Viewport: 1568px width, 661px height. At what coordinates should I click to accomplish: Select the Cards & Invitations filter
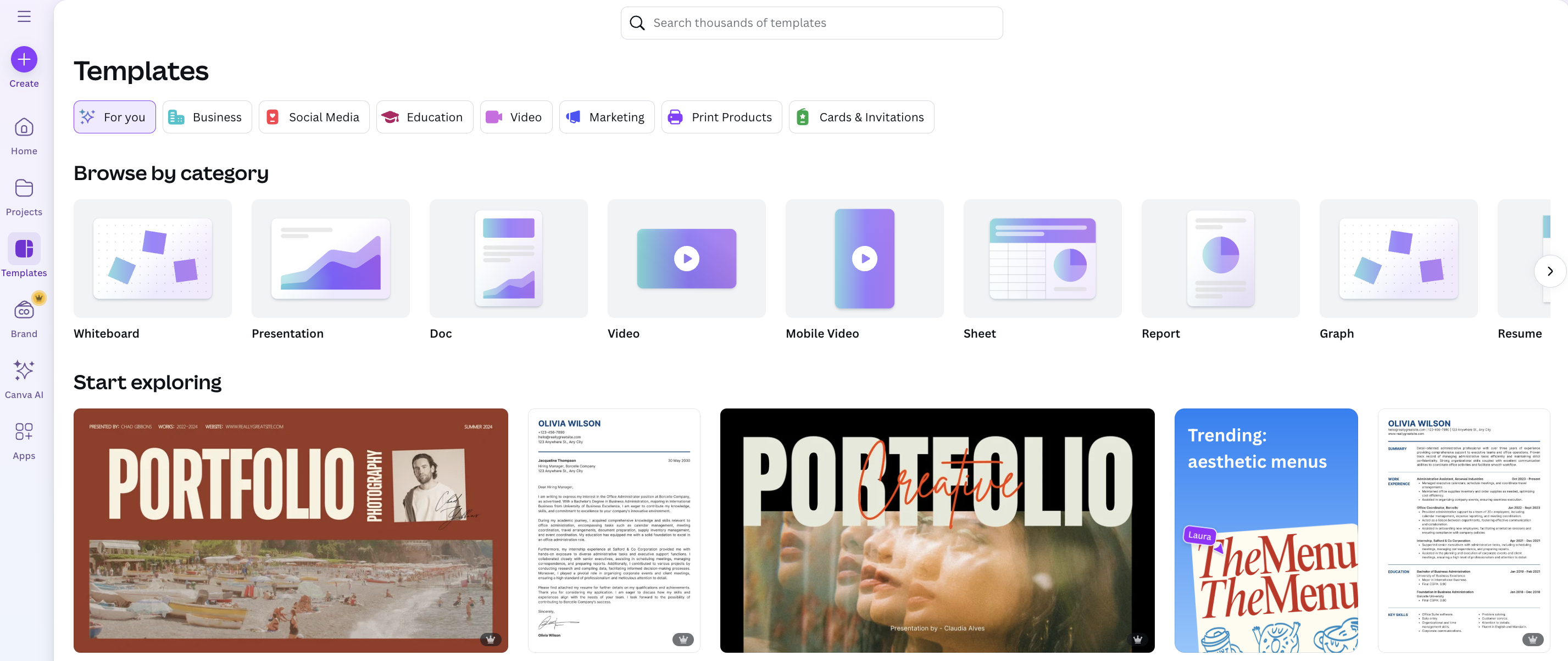(x=861, y=117)
